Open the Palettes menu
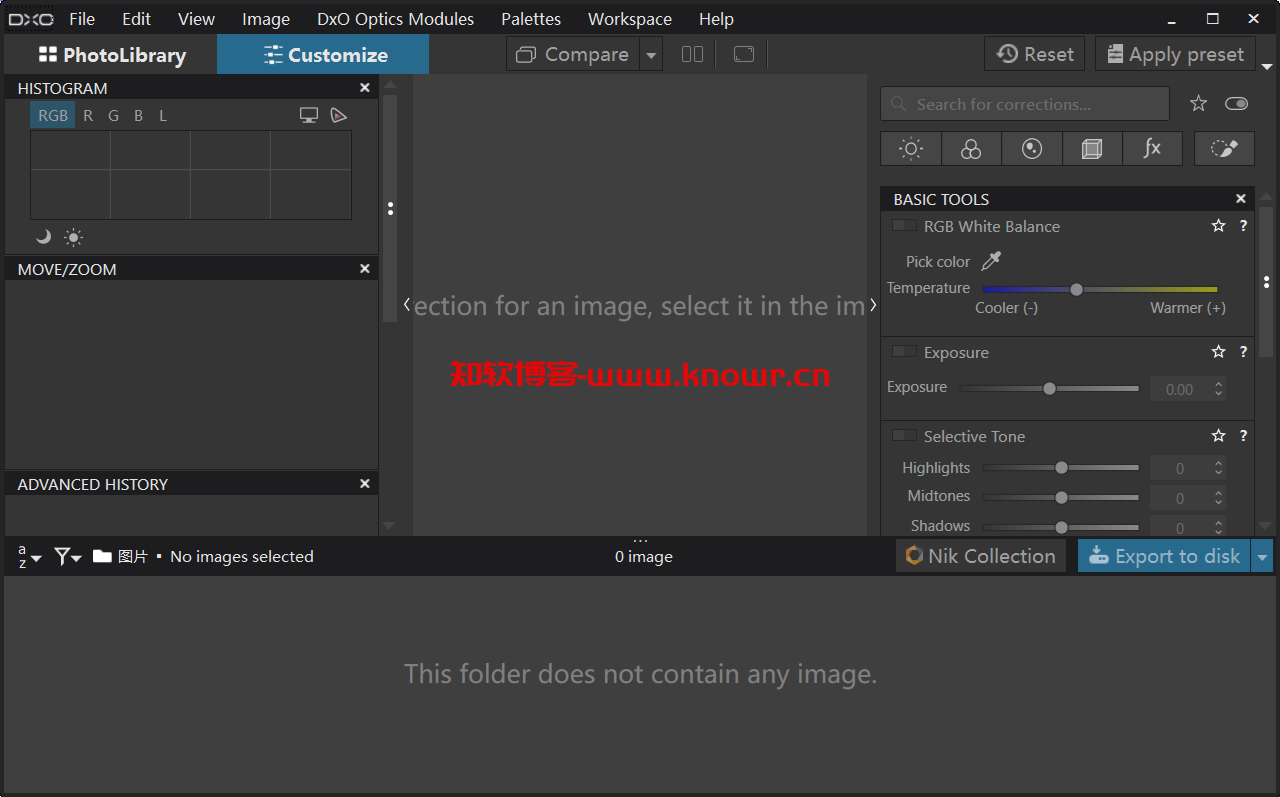Screen dimensions: 1280x797 tap(531, 19)
